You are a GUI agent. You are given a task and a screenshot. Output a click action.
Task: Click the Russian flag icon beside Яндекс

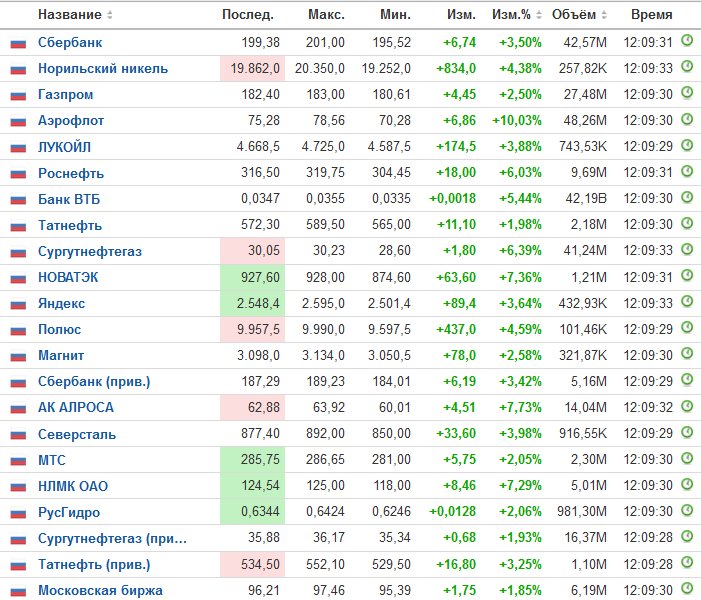[18, 304]
